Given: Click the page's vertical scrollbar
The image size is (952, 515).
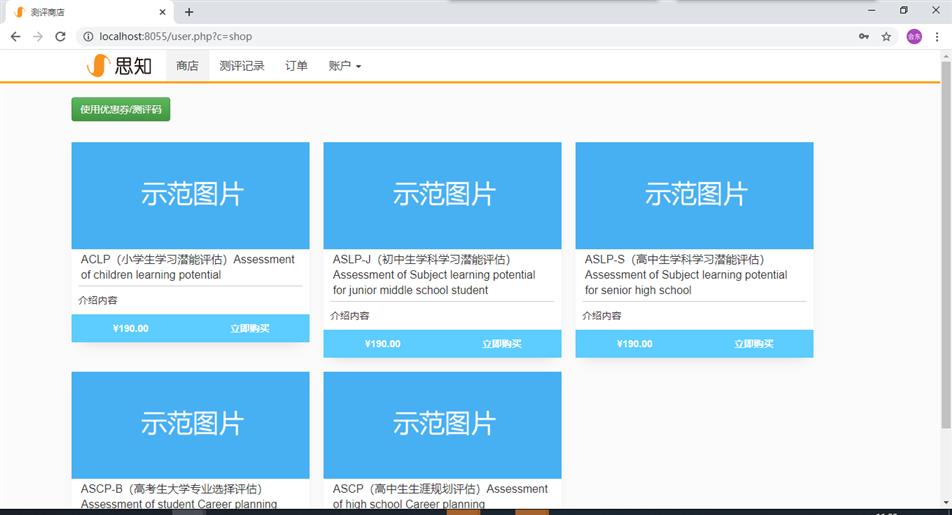Looking at the screenshot, I should [x=945, y=250].
